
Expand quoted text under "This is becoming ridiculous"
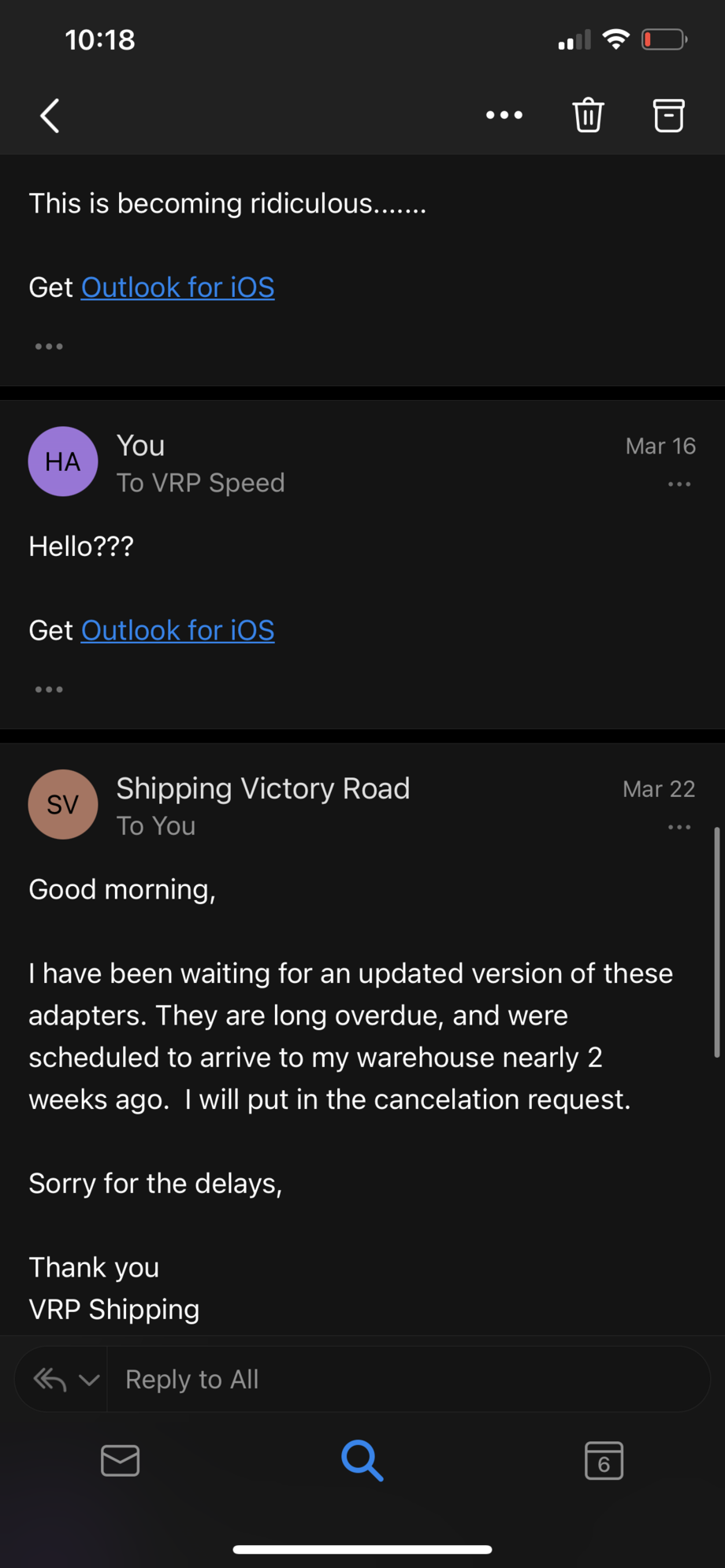[x=49, y=347]
